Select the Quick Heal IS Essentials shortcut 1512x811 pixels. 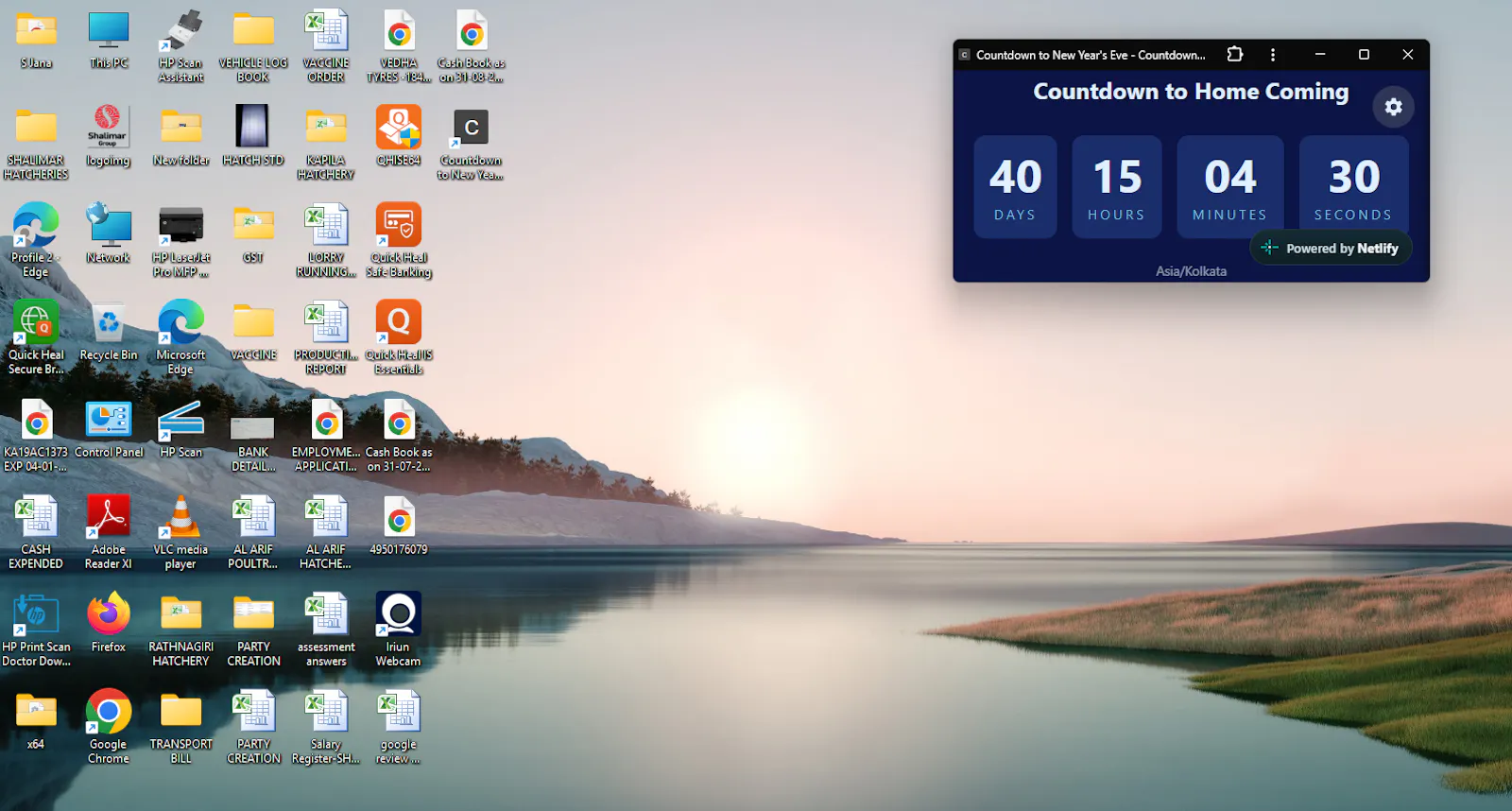tap(399, 339)
